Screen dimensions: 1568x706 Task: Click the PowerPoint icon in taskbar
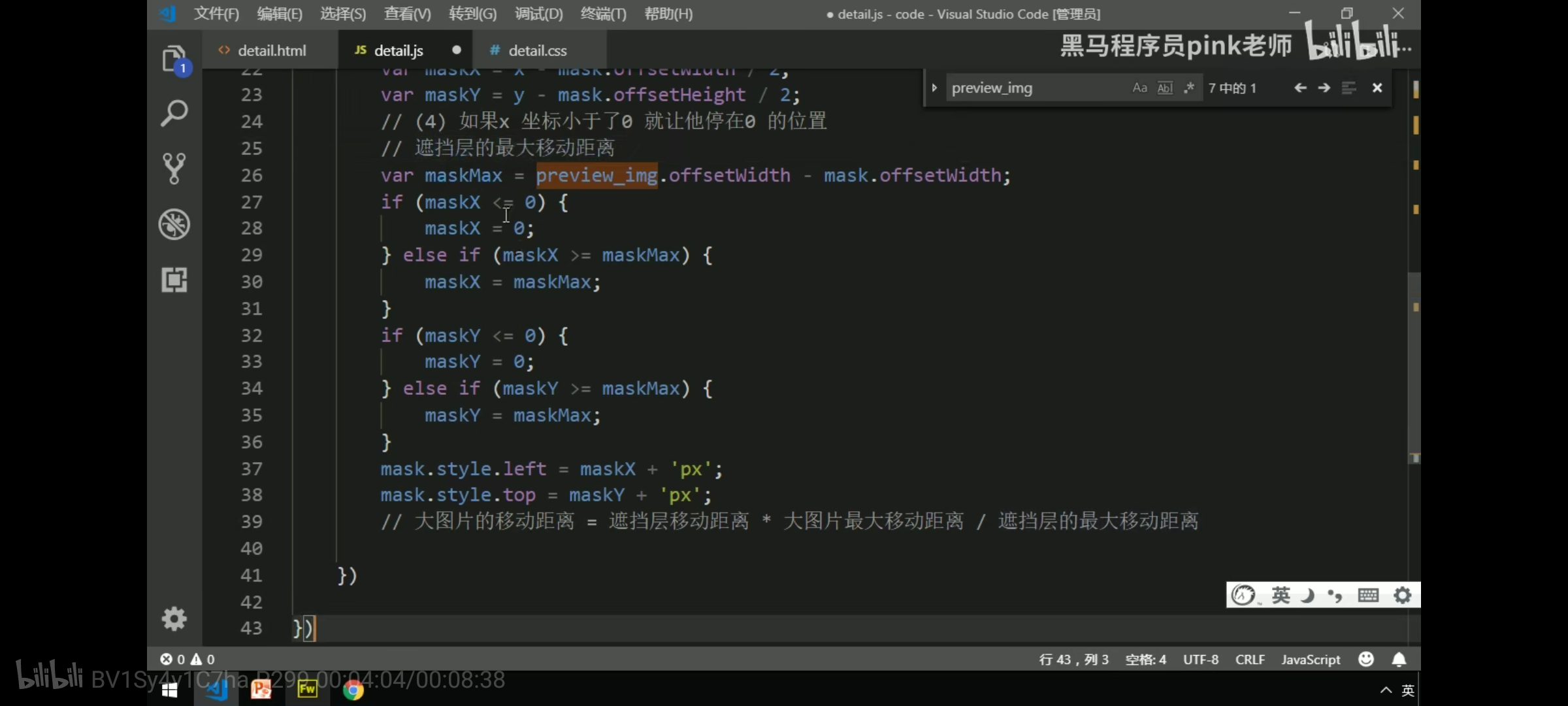(x=261, y=689)
